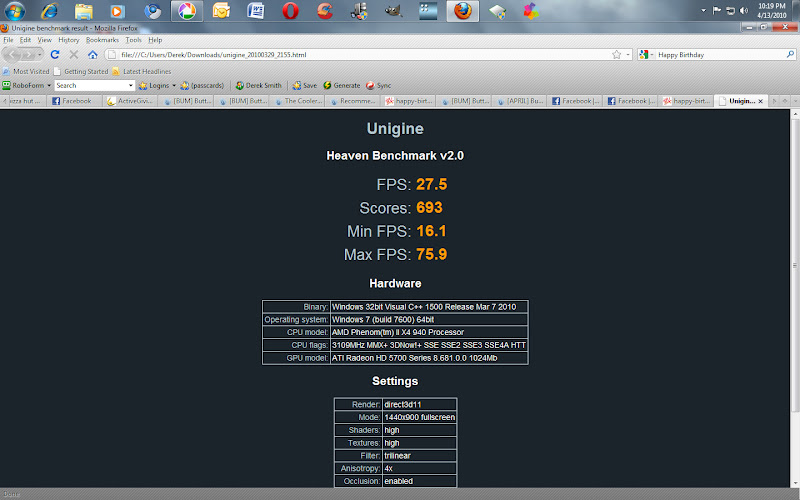Open the View menu
This screenshot has width=800, height=500.
[44, 40]
